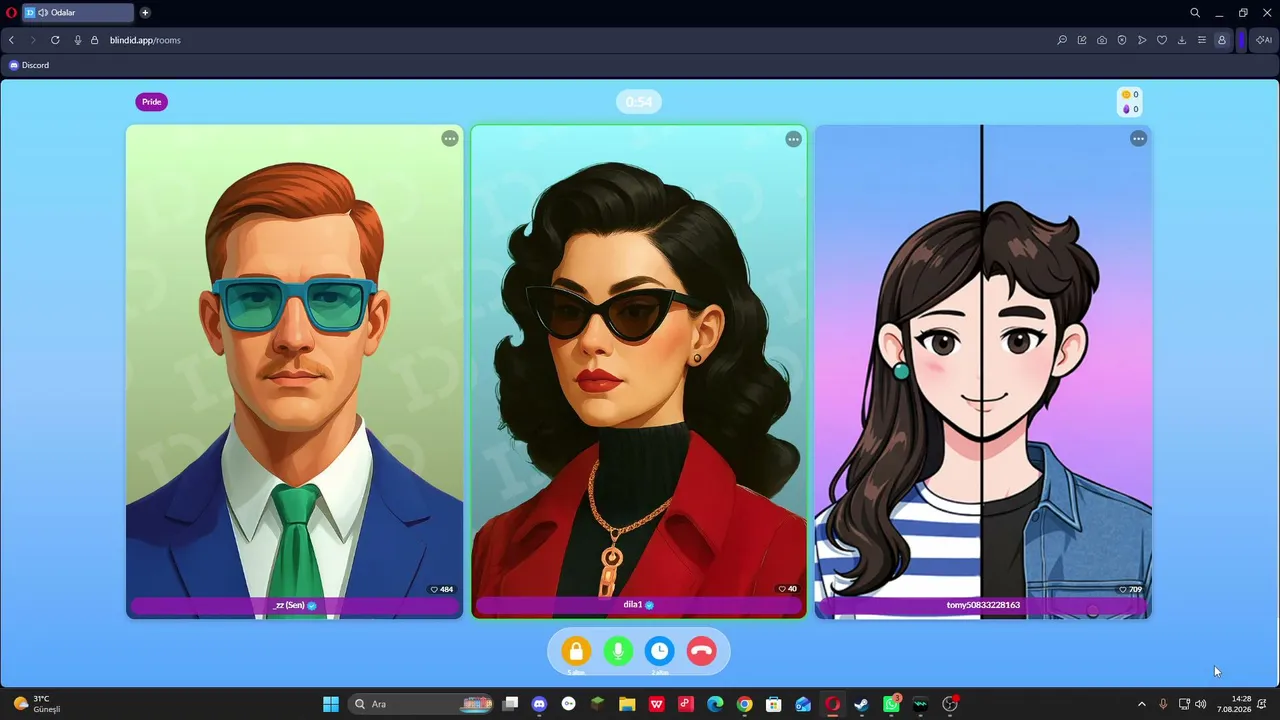
Task: Mute the microphone with the green button
Action: pos(618,651)
